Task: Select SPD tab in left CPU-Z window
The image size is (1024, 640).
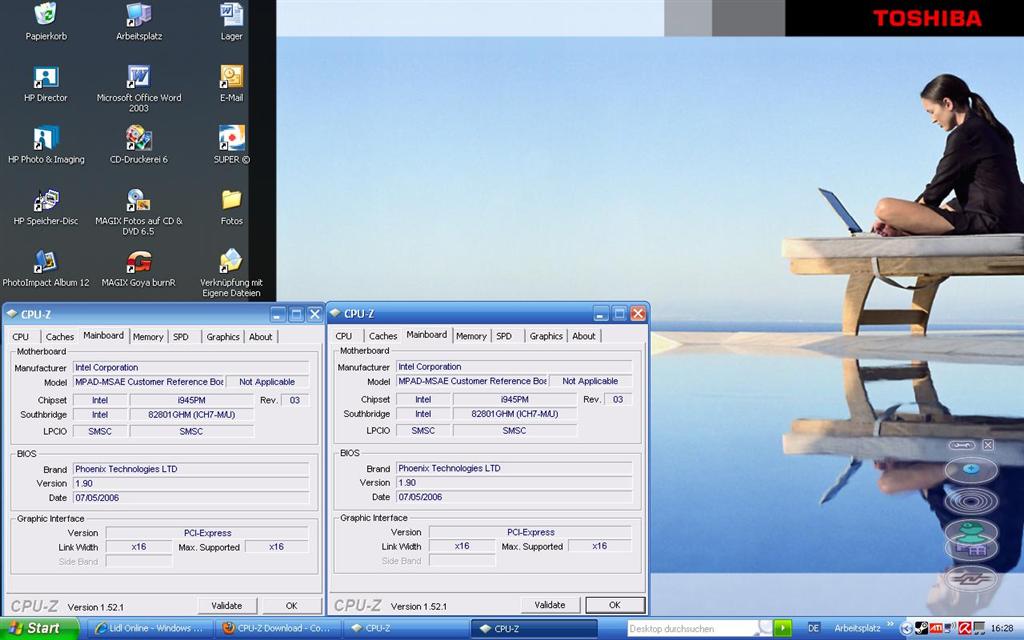Action: (x=181, y=336)
